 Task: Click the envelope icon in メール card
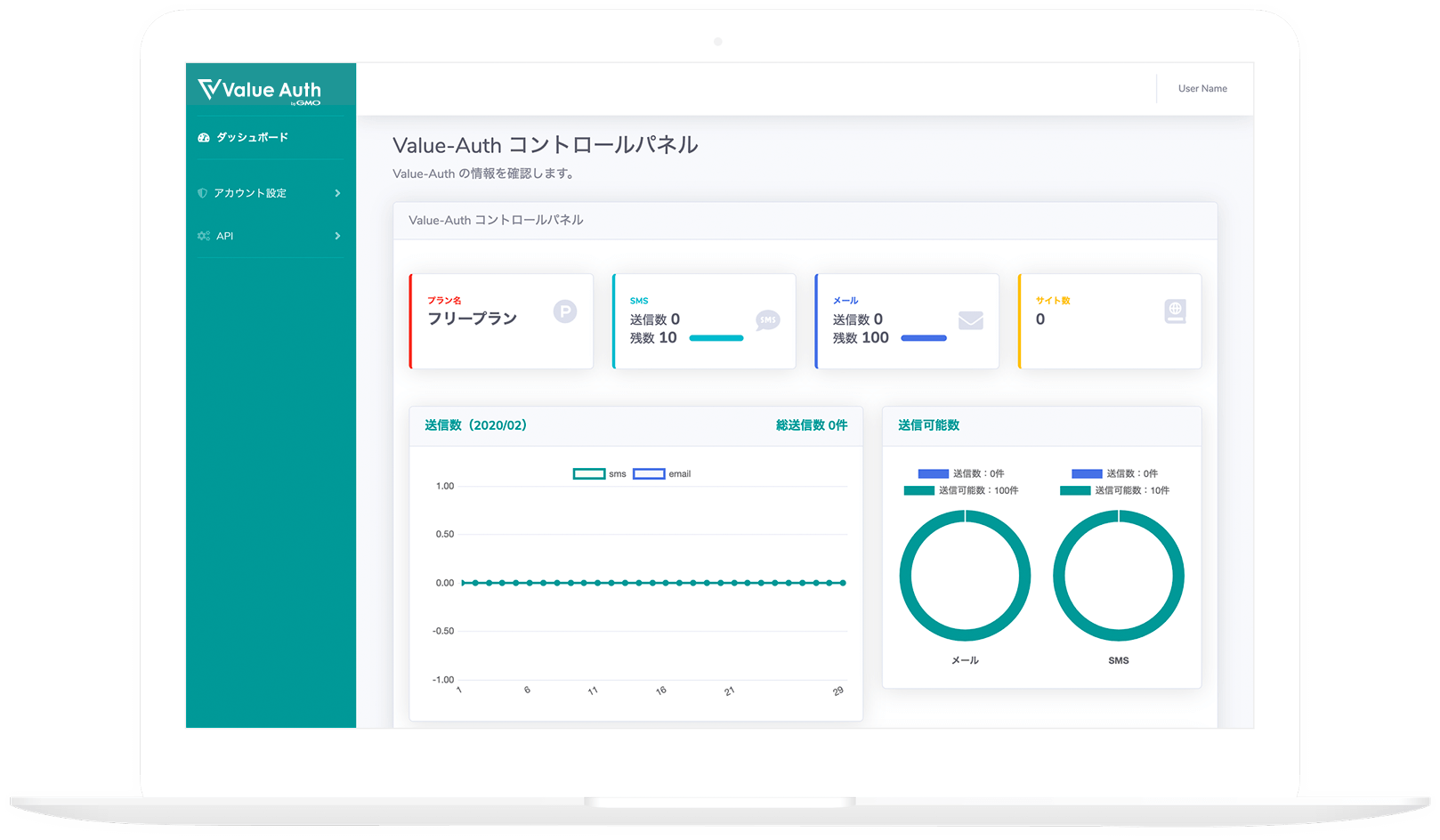coord(970,320)
